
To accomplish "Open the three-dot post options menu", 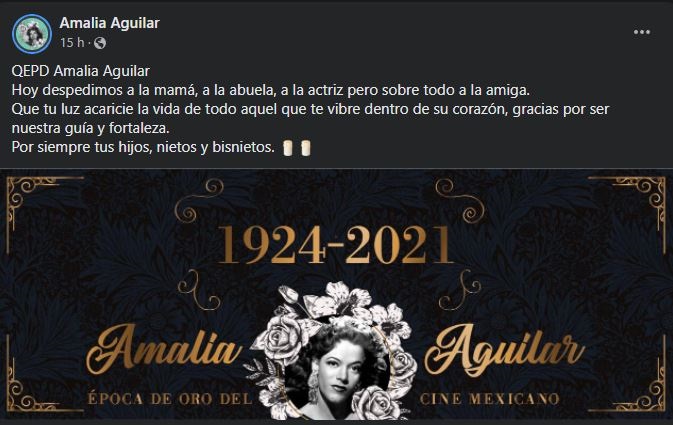I will [x=642, y=32].
